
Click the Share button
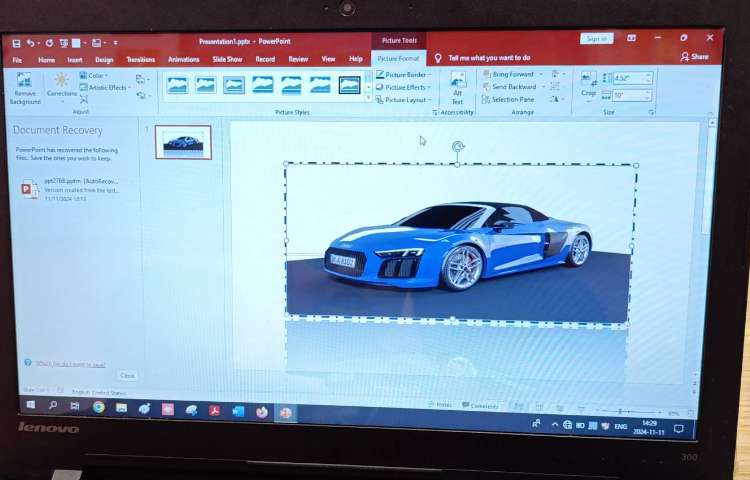click(x=694, y=57)
